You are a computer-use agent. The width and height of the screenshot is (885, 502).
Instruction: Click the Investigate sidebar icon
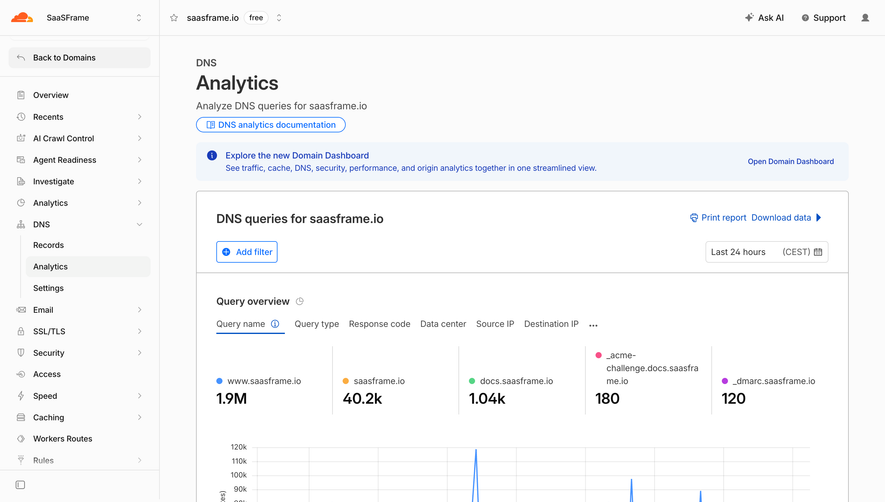(21, 181)
